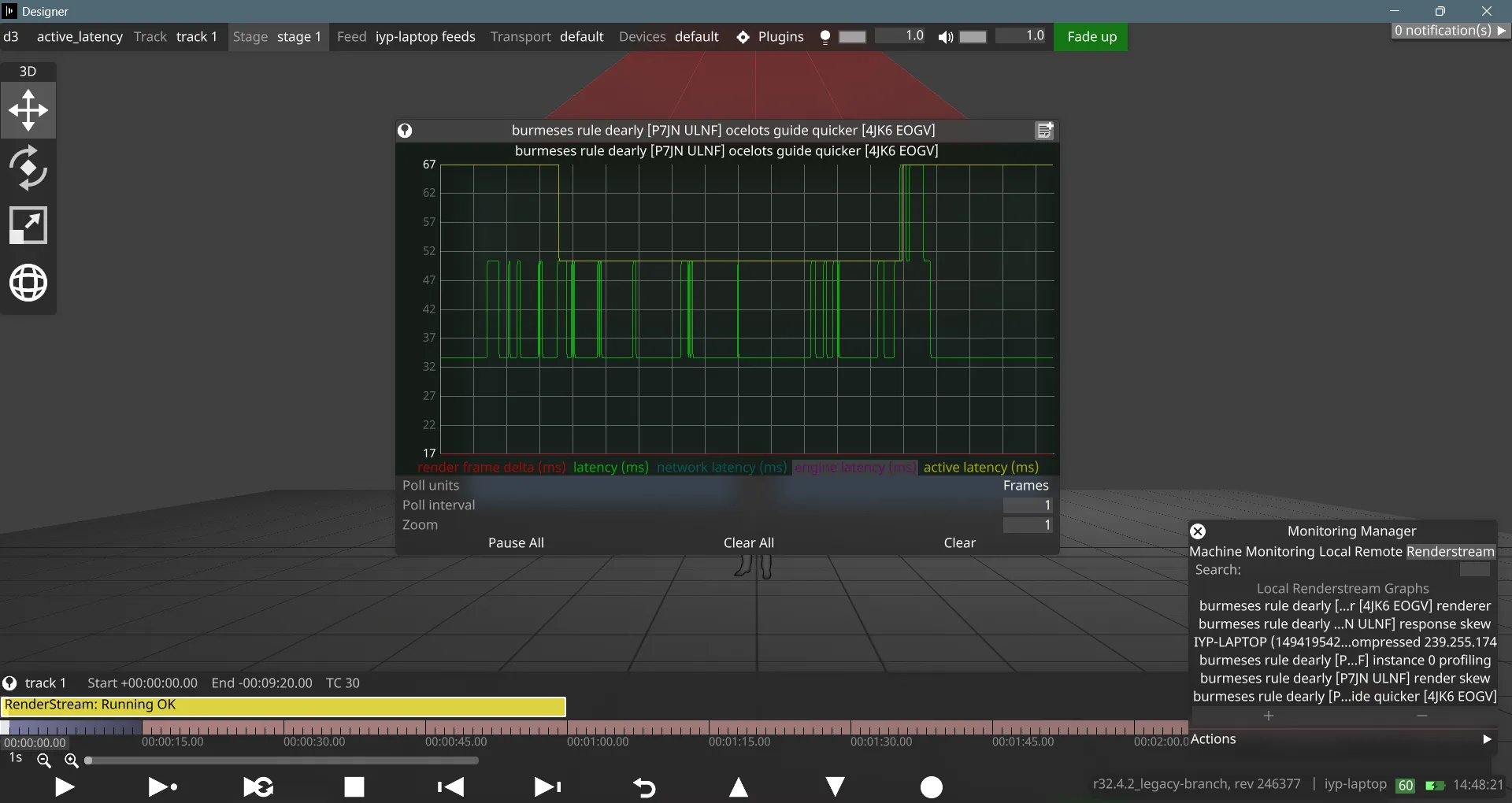Screen dimensions: 1512x803
Task: Open the notifications panel arrow
Action: 1503,31
